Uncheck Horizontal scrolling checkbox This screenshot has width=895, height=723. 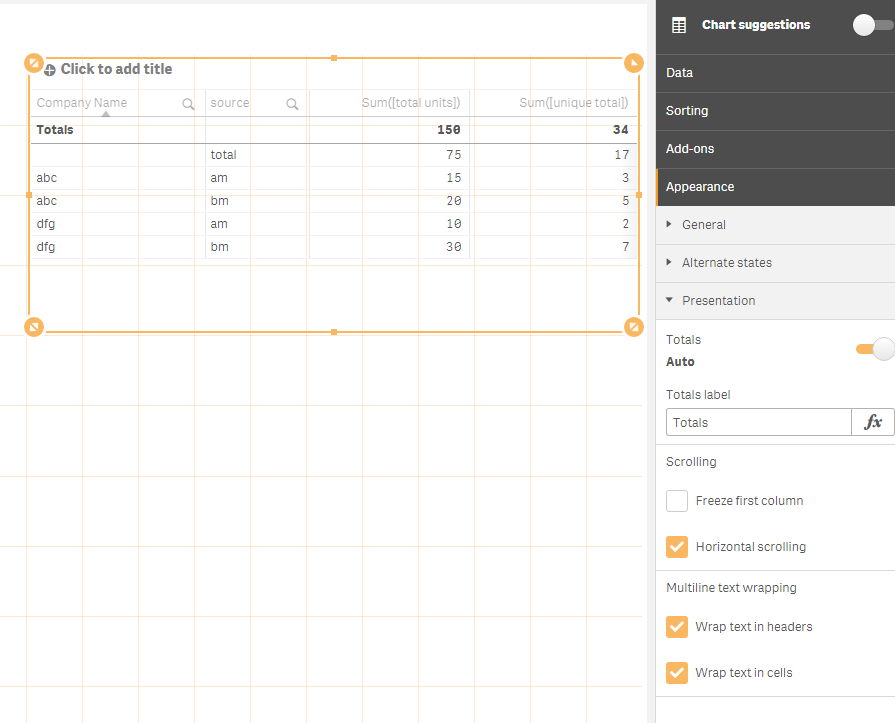coord(677,547)
